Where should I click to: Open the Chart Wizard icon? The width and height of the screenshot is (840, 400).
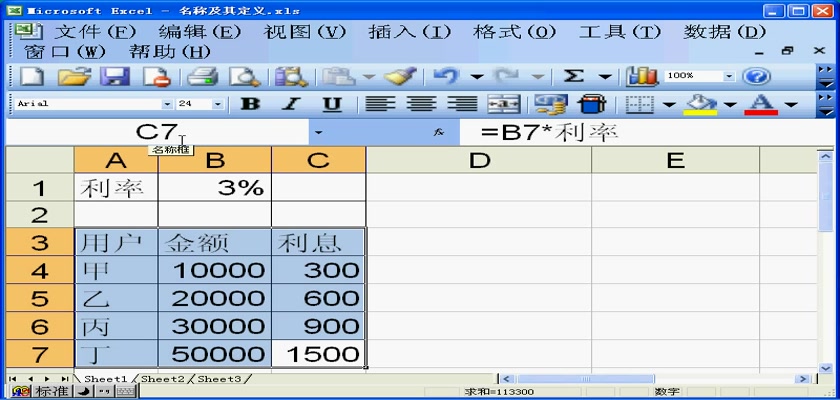coord(641,76)
